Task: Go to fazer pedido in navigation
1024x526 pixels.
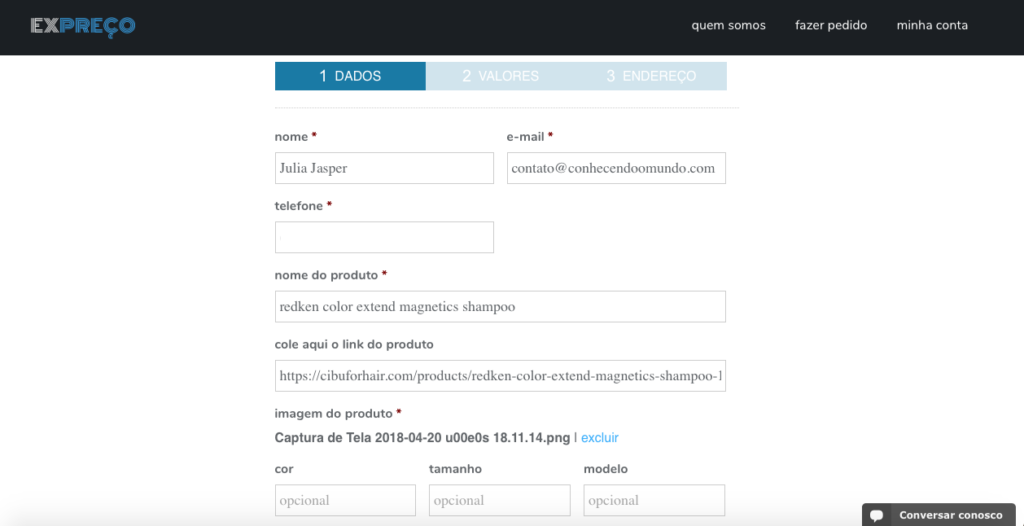Action: point(831,25)
